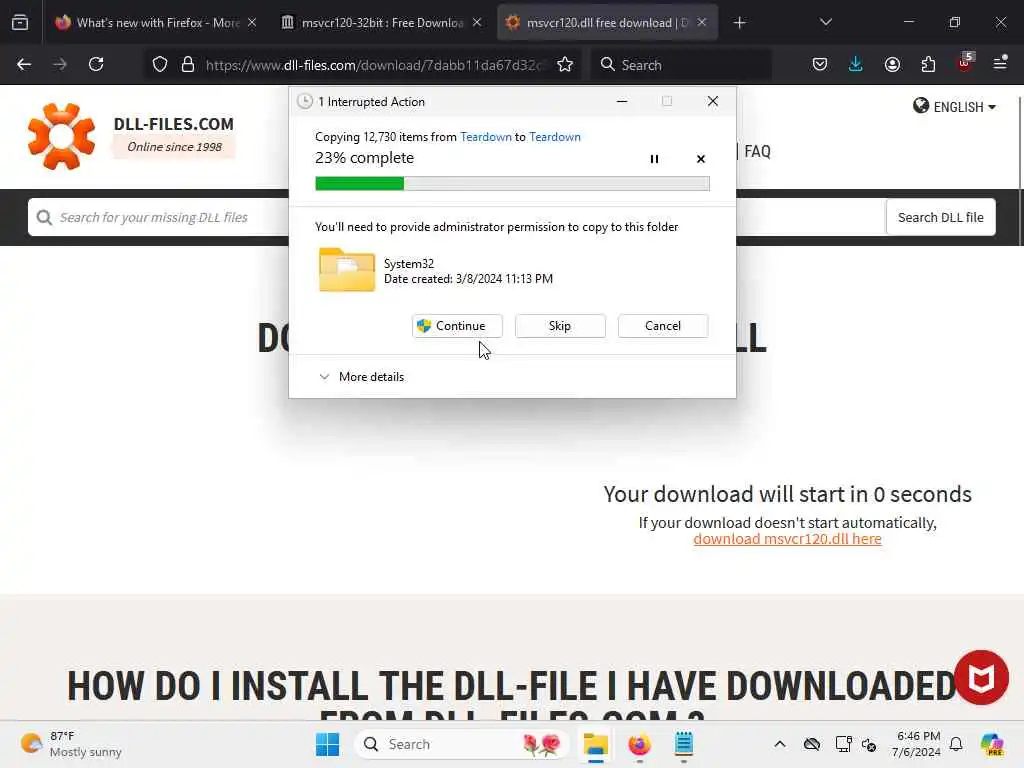Open weather widget 87°F Mostly sunny

pos(72,744)
